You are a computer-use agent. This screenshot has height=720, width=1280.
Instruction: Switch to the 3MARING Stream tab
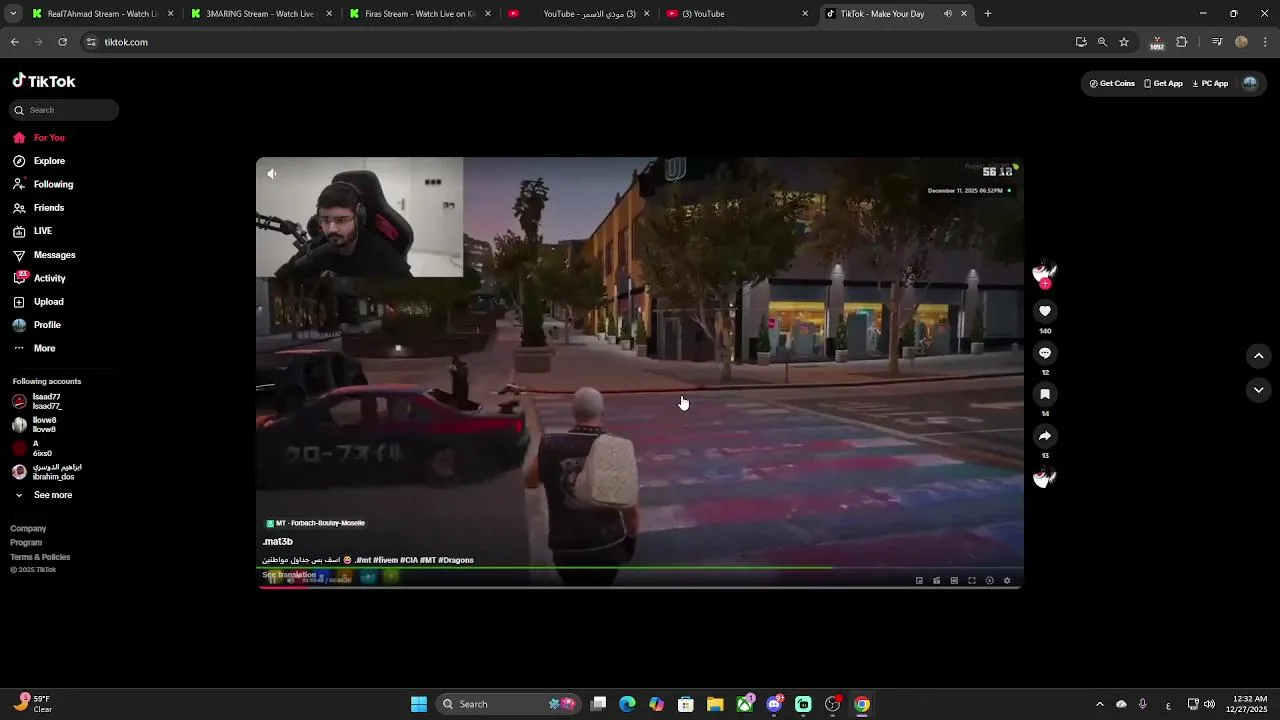[x=260, y=14]
